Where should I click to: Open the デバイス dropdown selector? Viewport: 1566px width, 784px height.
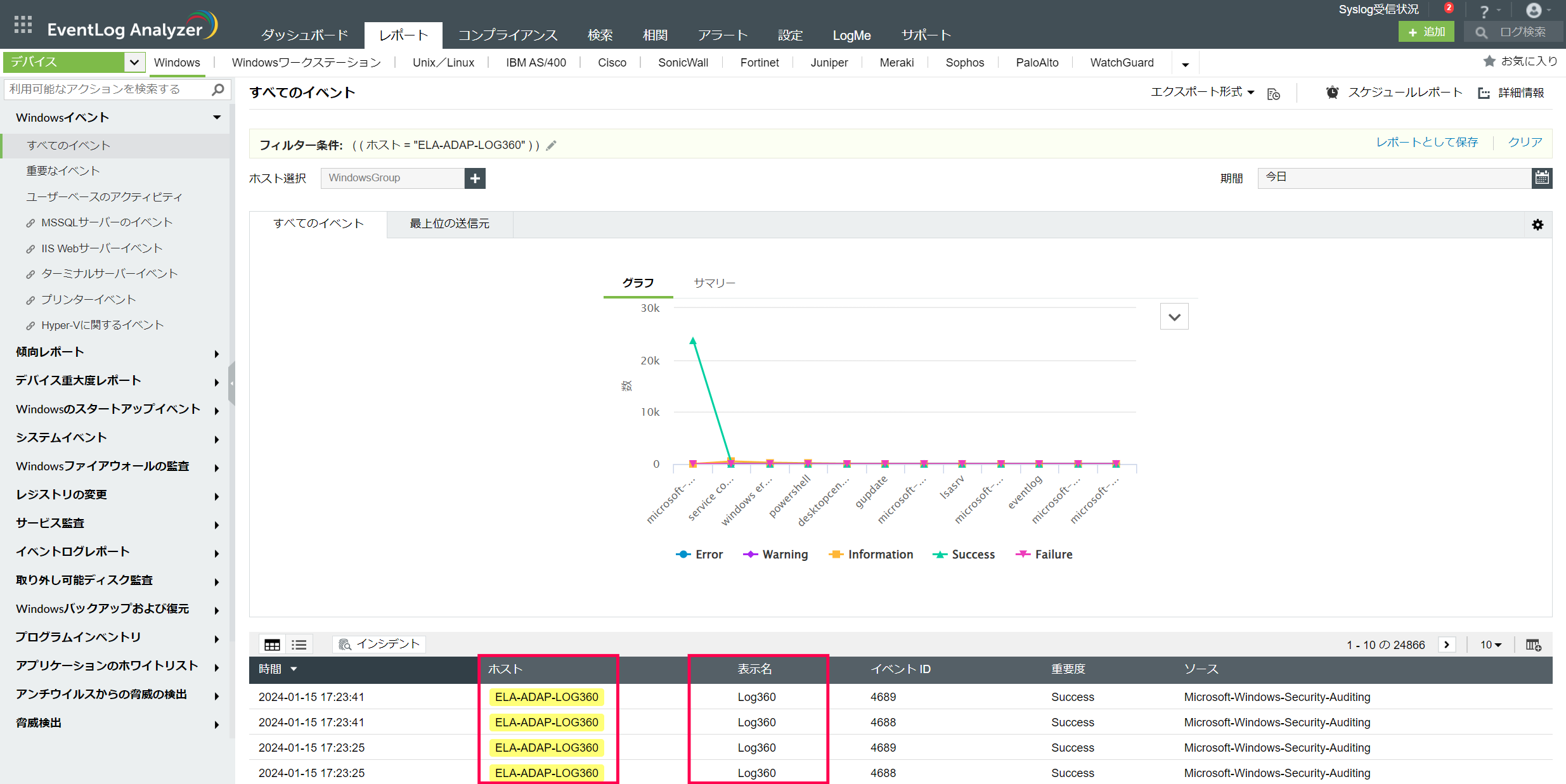tap(134, 62)
